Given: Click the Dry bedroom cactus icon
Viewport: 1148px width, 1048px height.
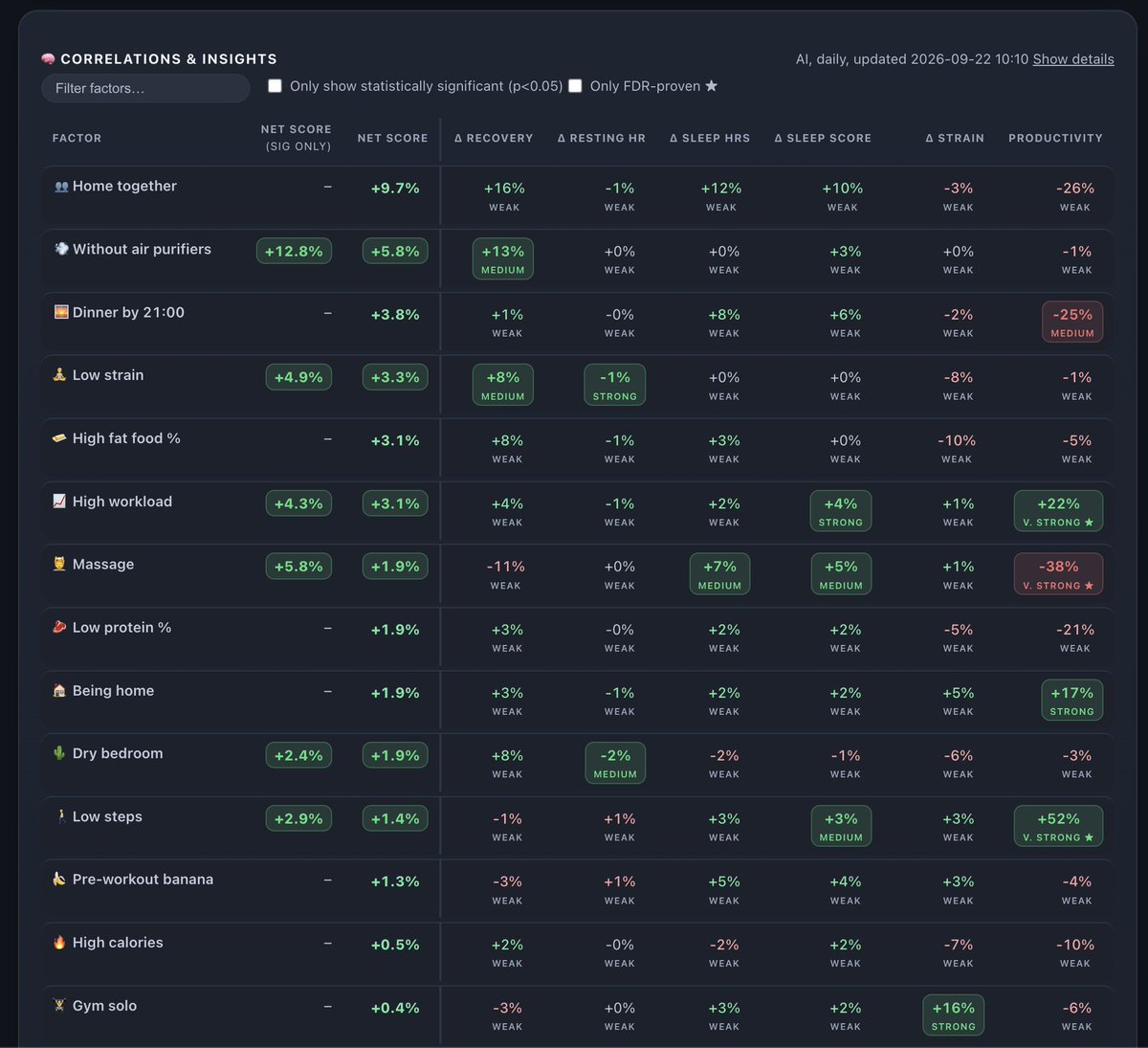Looking at the screenshot, I should (x=59, y=753).
